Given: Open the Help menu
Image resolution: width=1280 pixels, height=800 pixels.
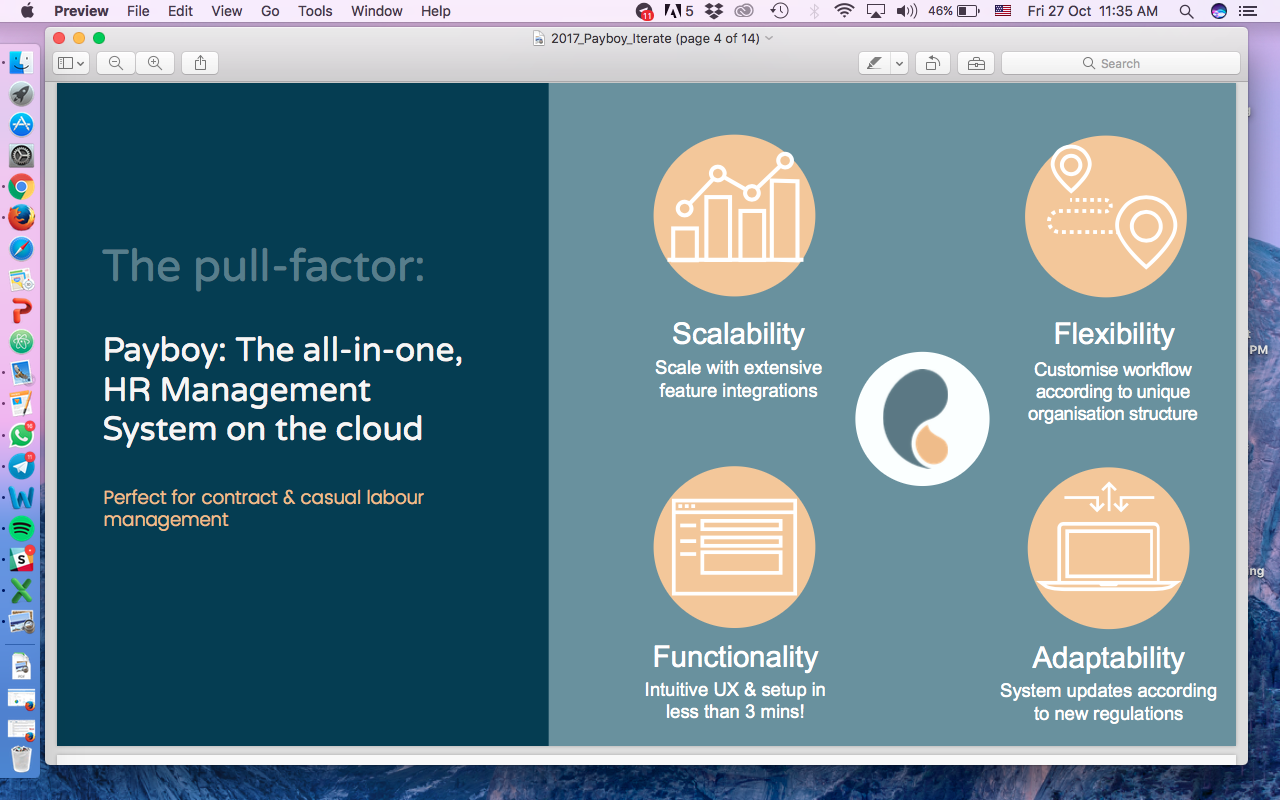Looking at the screenshot, I should 436,11.
